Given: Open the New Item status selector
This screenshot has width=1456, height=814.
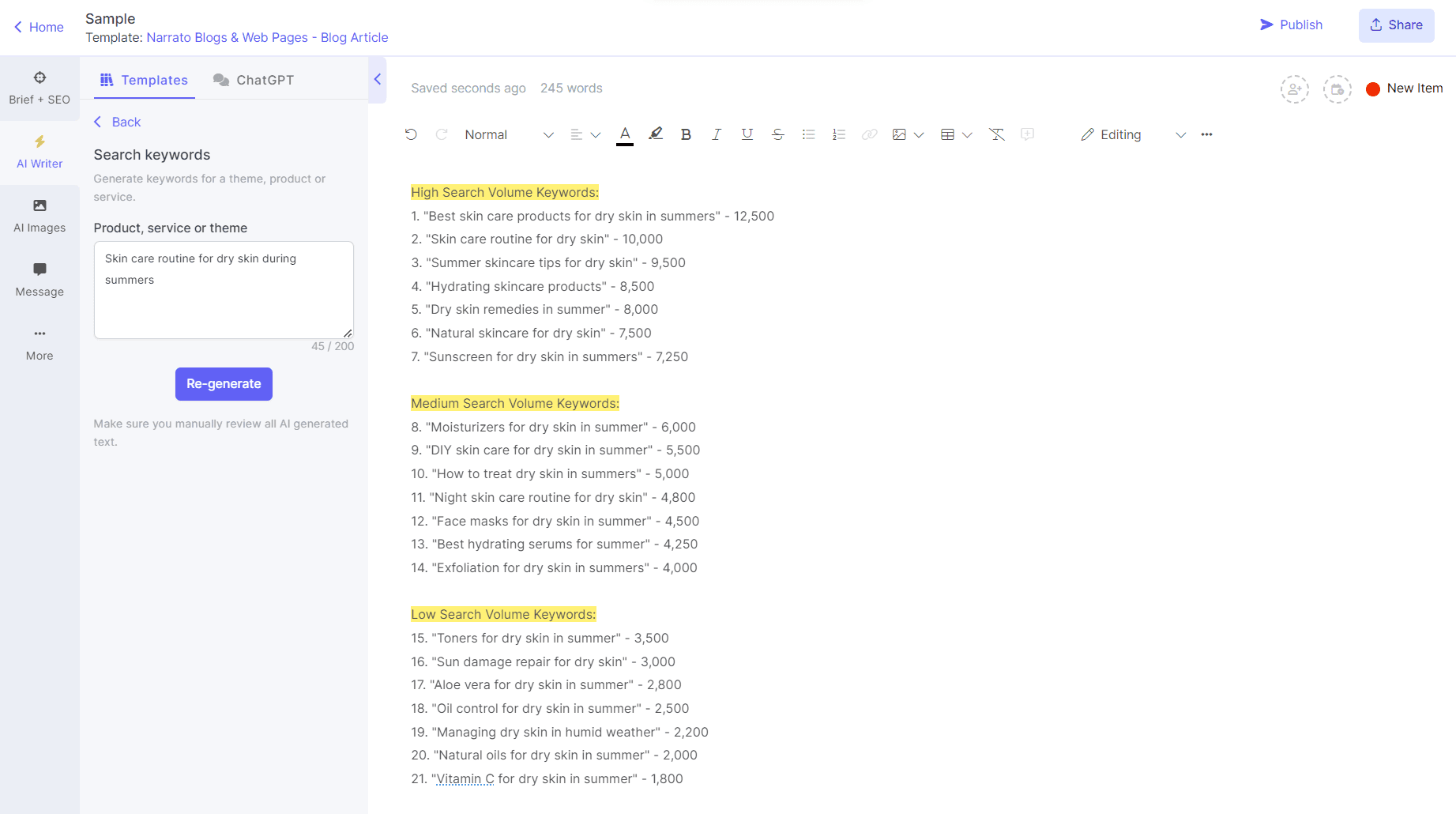Looking at the screenshot, I should point(1405,89).
